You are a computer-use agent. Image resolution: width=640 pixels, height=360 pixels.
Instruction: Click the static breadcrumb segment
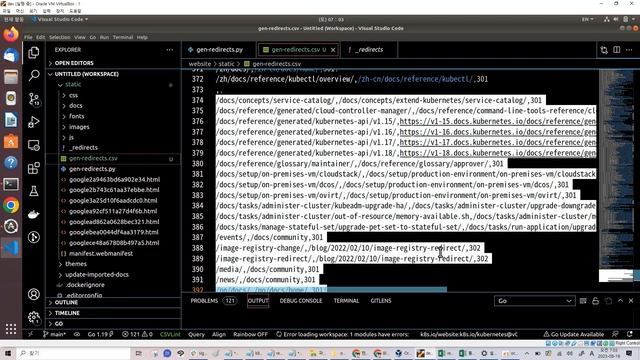point(226,64)
